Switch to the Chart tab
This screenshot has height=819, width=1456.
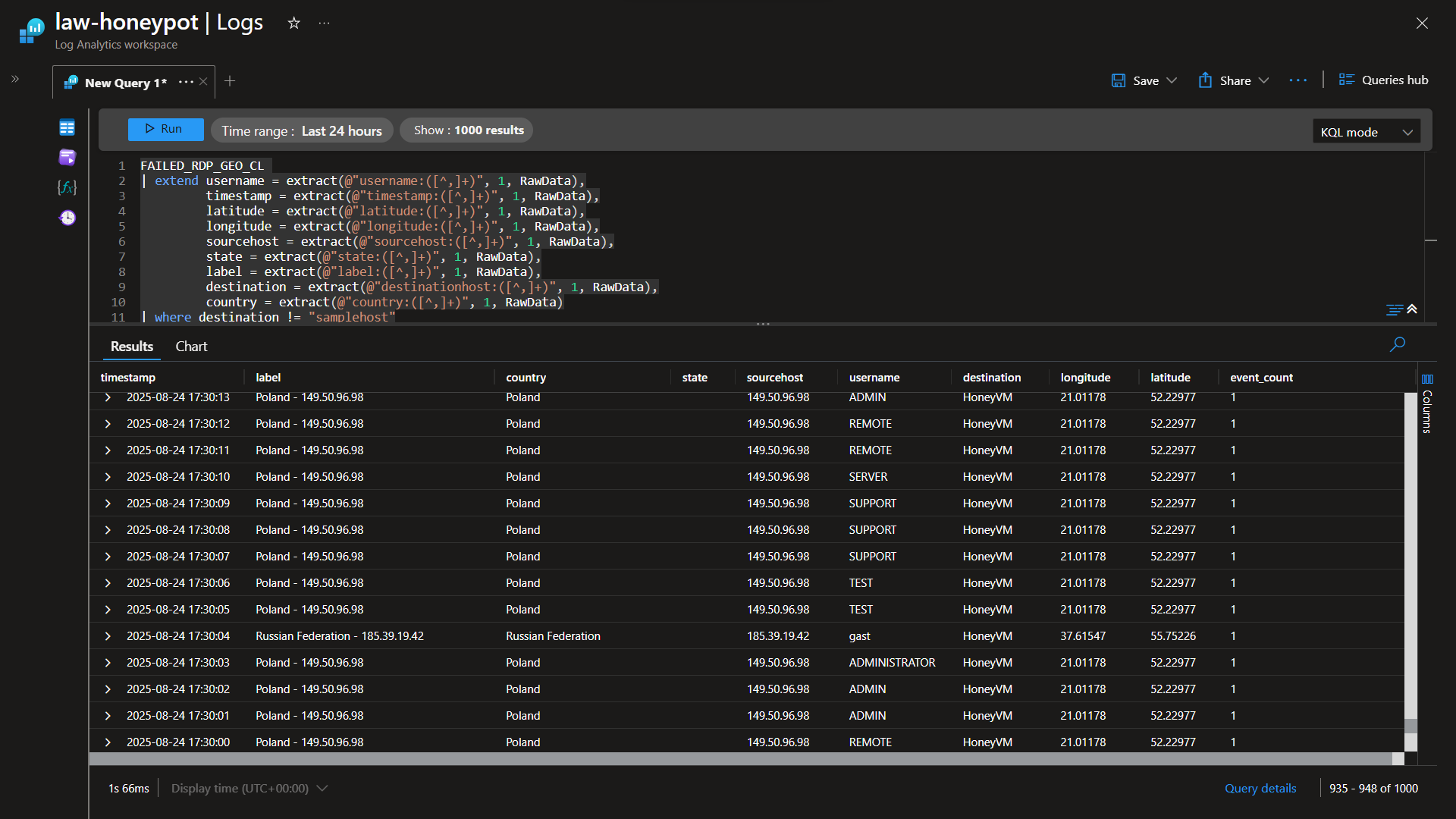pyautogui.click(x=190, y=346)
